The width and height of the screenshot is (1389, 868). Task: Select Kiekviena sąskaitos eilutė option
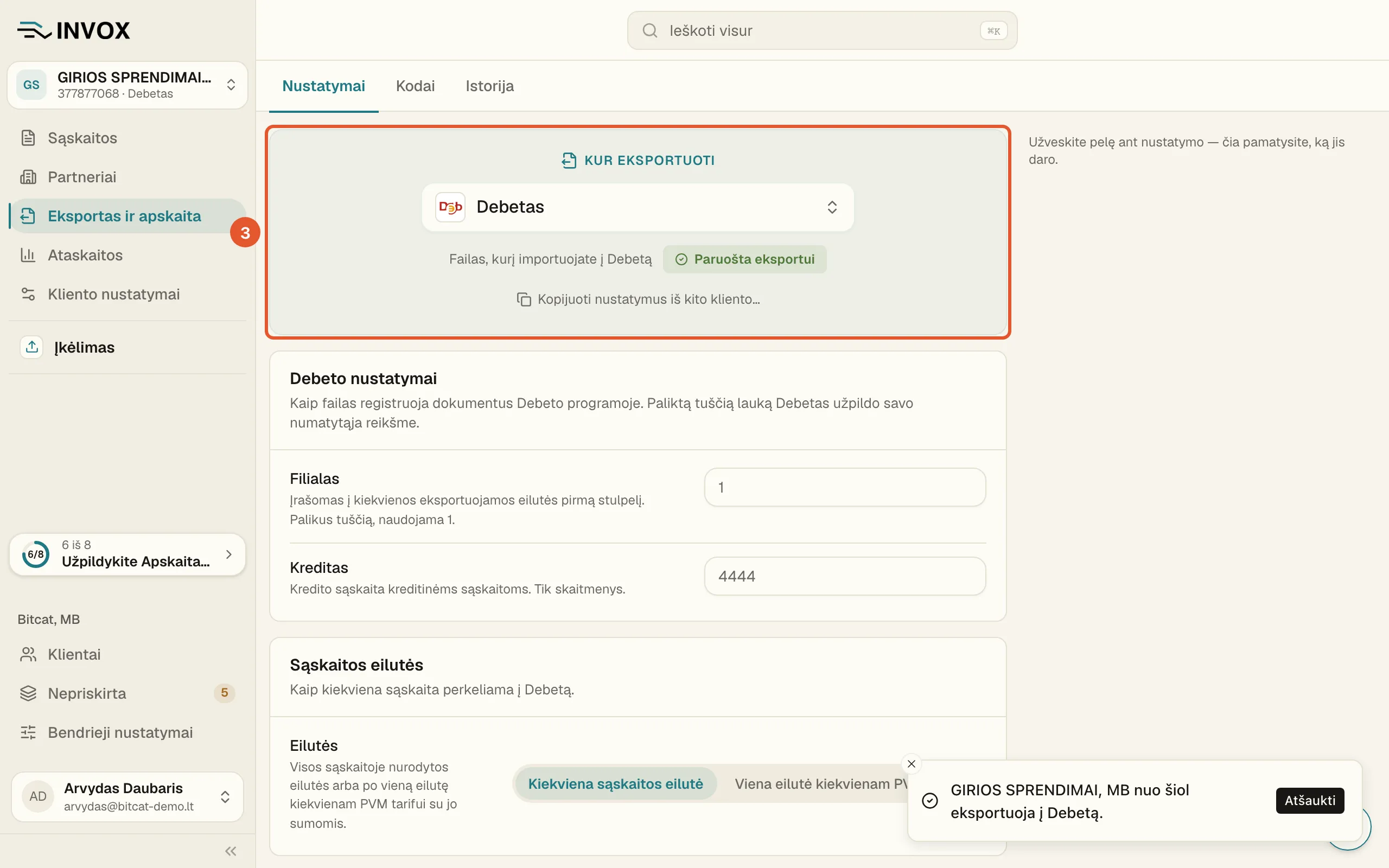pos(615,783)
